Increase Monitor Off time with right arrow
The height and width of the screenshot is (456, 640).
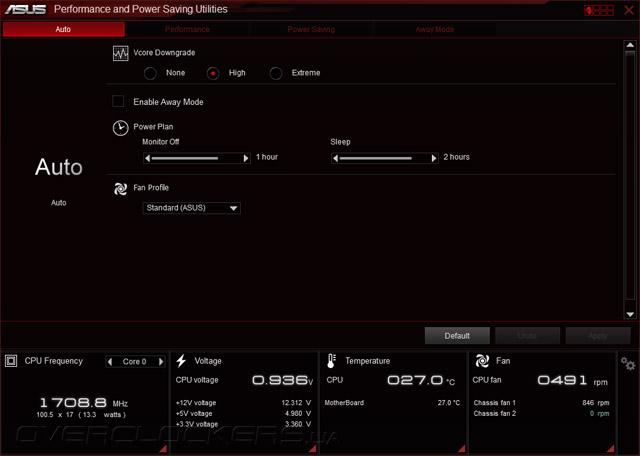246,158
